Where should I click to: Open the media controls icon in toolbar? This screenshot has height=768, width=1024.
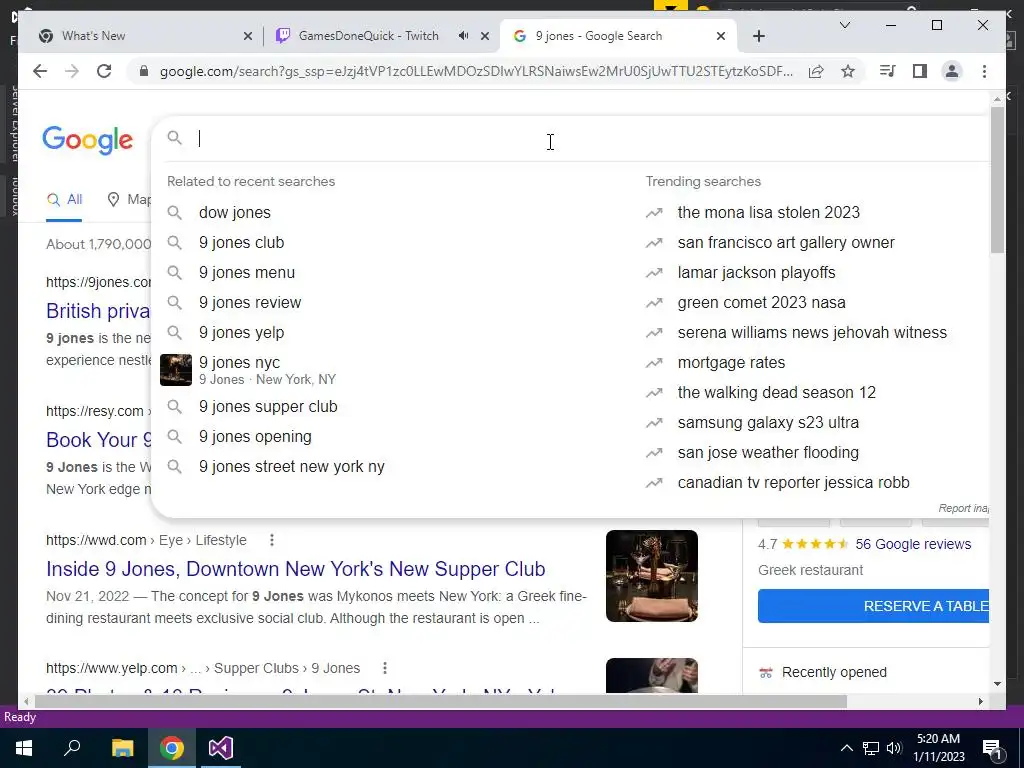(888, 71)
